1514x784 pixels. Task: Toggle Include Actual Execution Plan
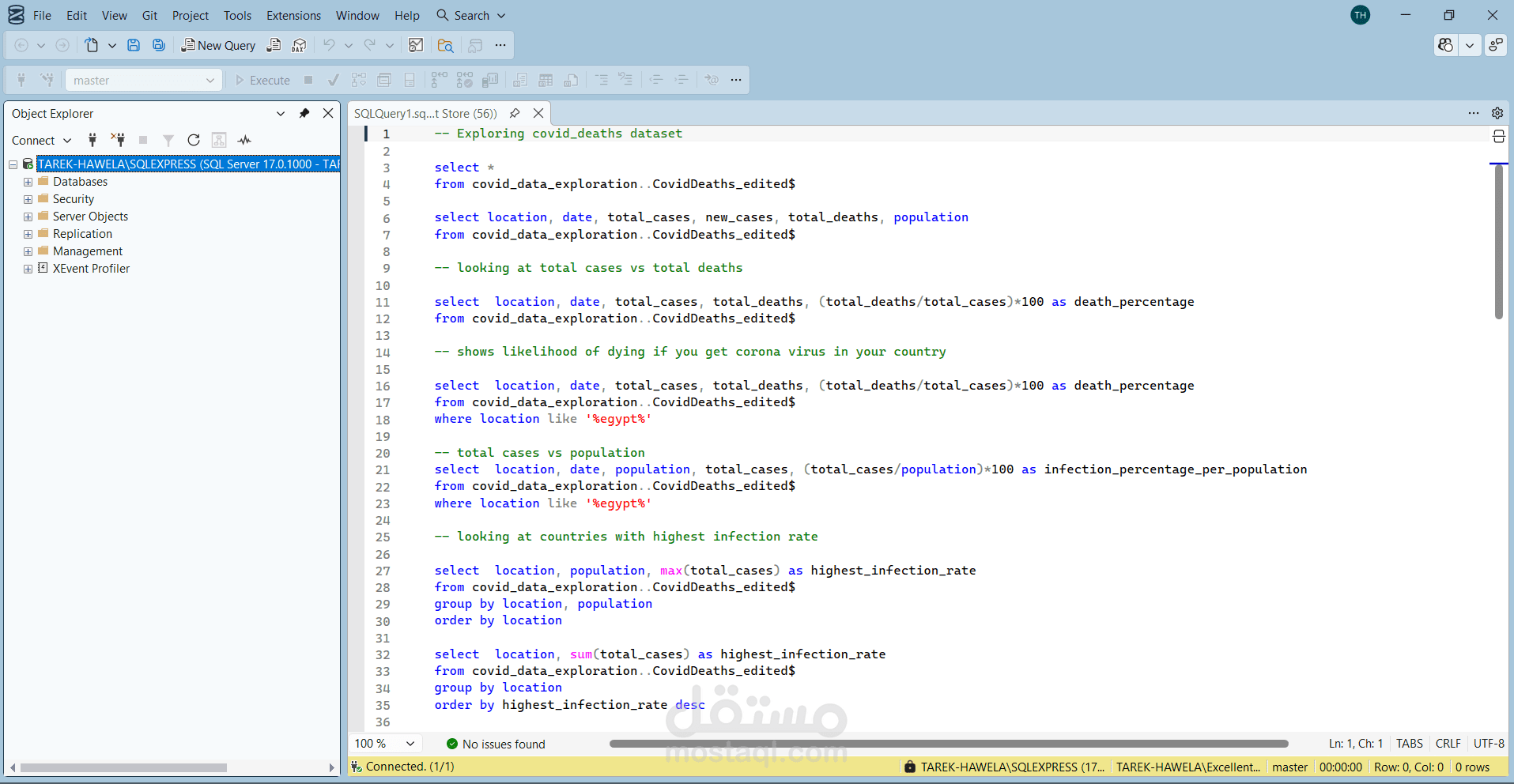(439, 80)
